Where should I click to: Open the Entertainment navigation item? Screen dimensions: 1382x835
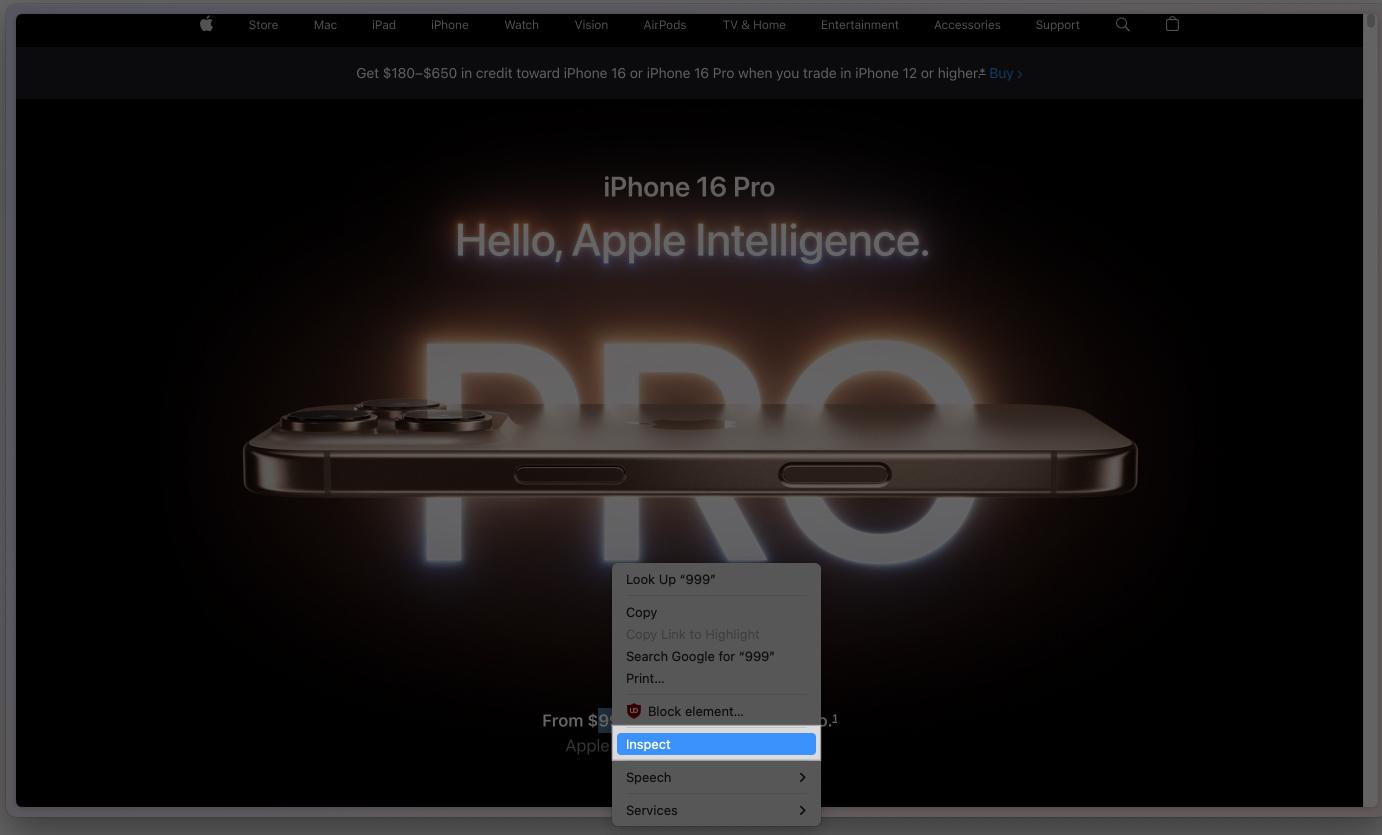coord(860,25)
